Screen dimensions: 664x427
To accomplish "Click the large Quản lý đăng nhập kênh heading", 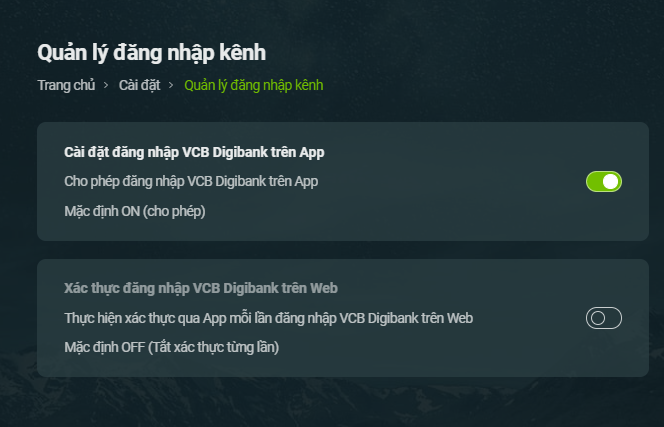I will (x=151, y=52).
